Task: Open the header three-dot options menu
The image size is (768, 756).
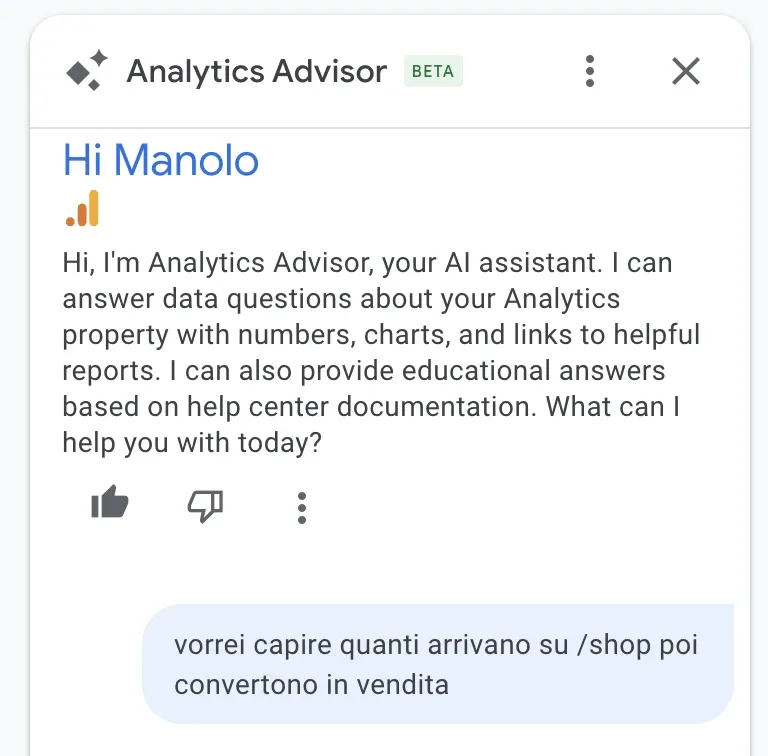Action: point(590,71)
